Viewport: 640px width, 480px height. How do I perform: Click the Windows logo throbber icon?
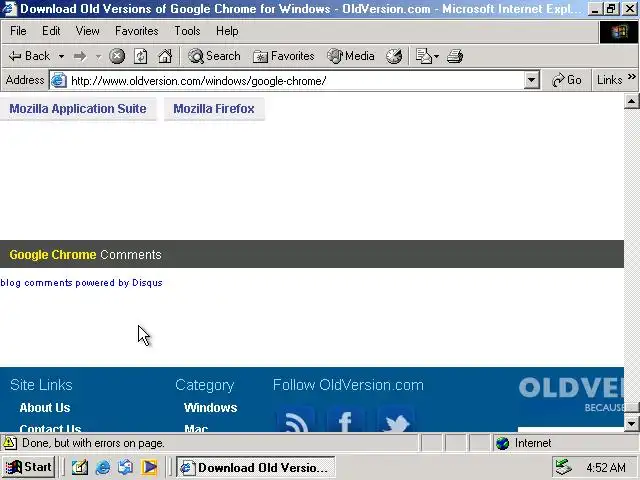(619, 32)
